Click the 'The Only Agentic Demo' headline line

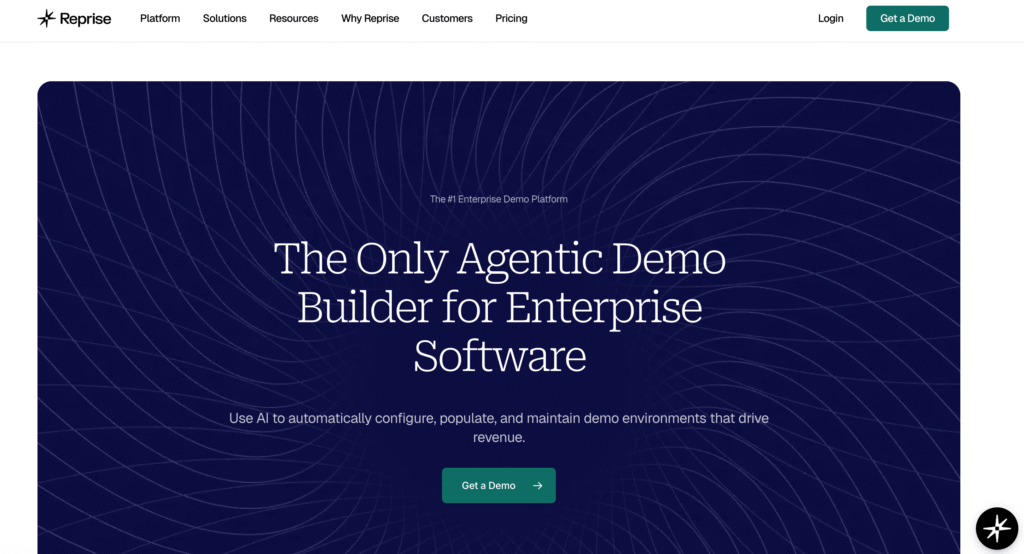[499, 259]
